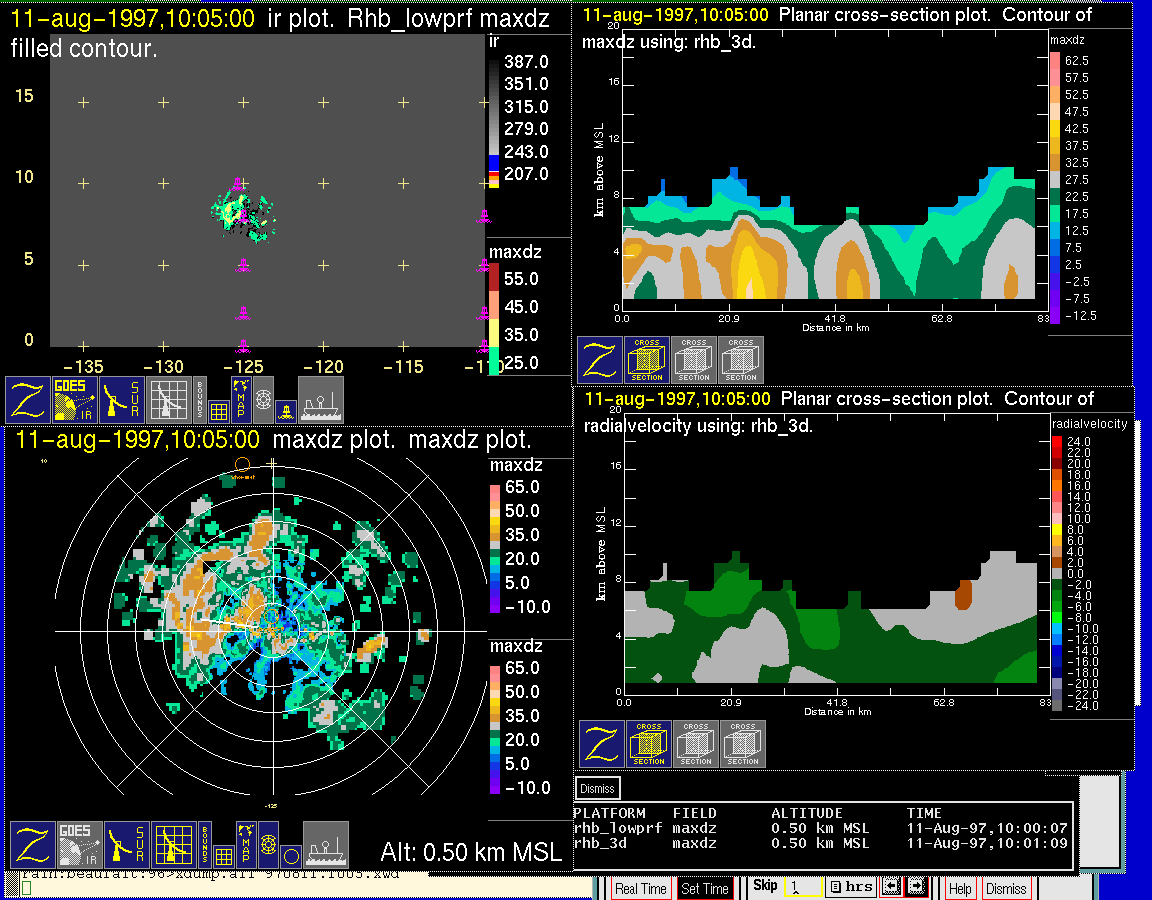
Task: Select second gray cross section icon under maxdz cross-section
Action: [694, 360]
